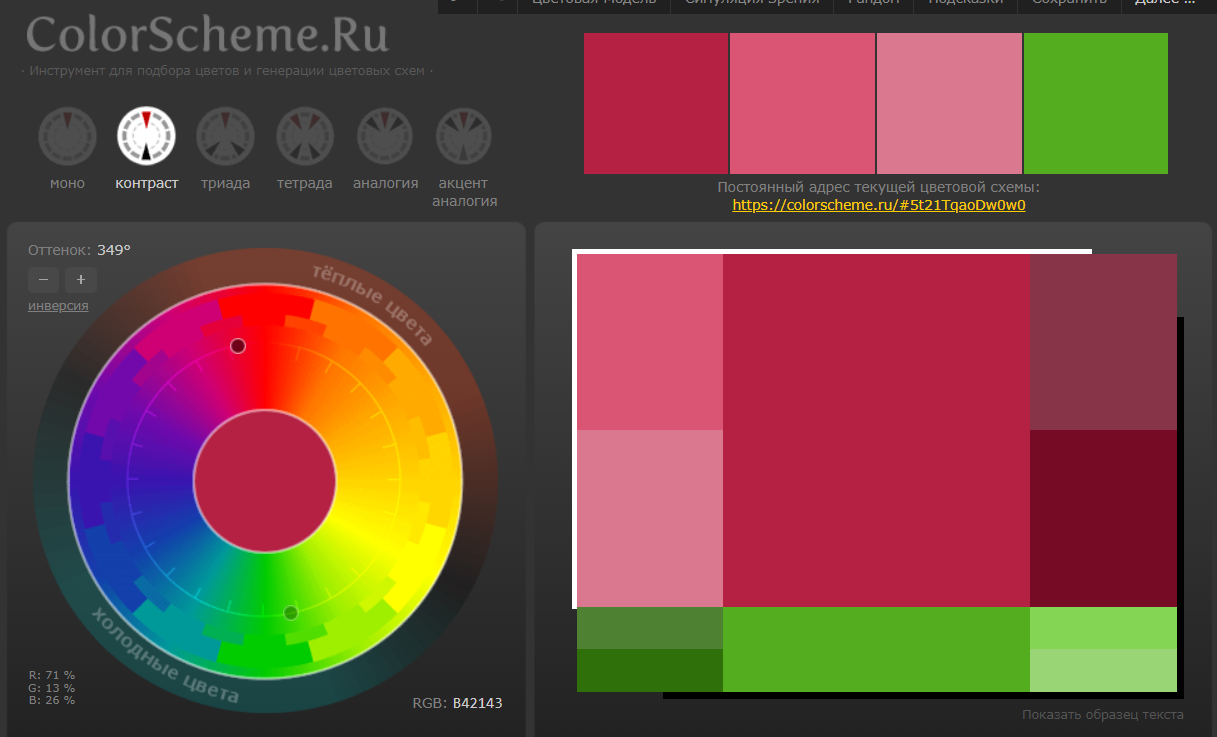Open the Сохранить menu tab

pos(1069,3)
